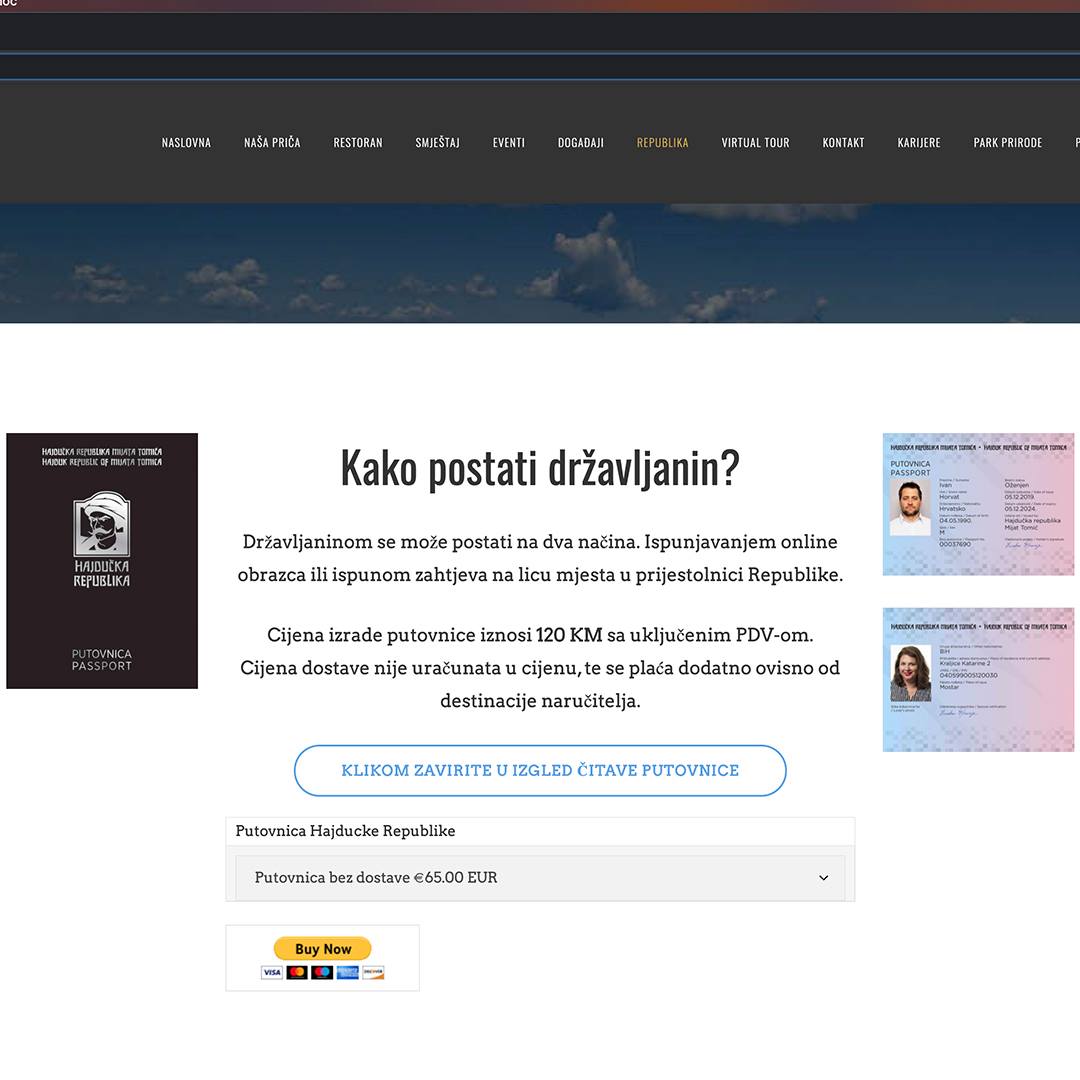
Task: Click the Putovnica Hajducke Republike label
Action: click(345, 831)
